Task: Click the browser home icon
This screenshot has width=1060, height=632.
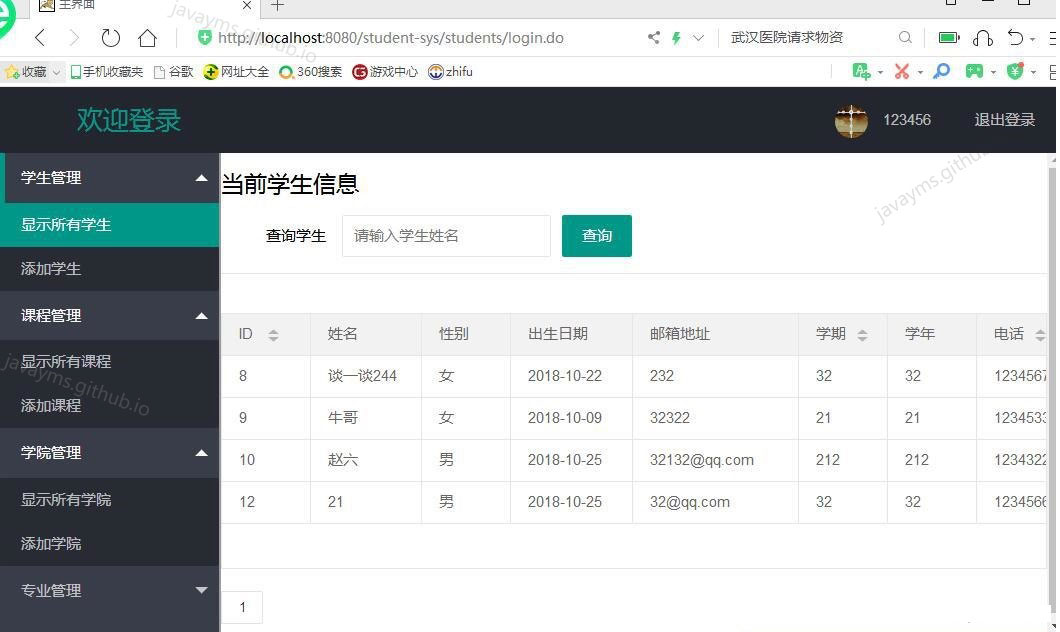Action: pos(147,37)
